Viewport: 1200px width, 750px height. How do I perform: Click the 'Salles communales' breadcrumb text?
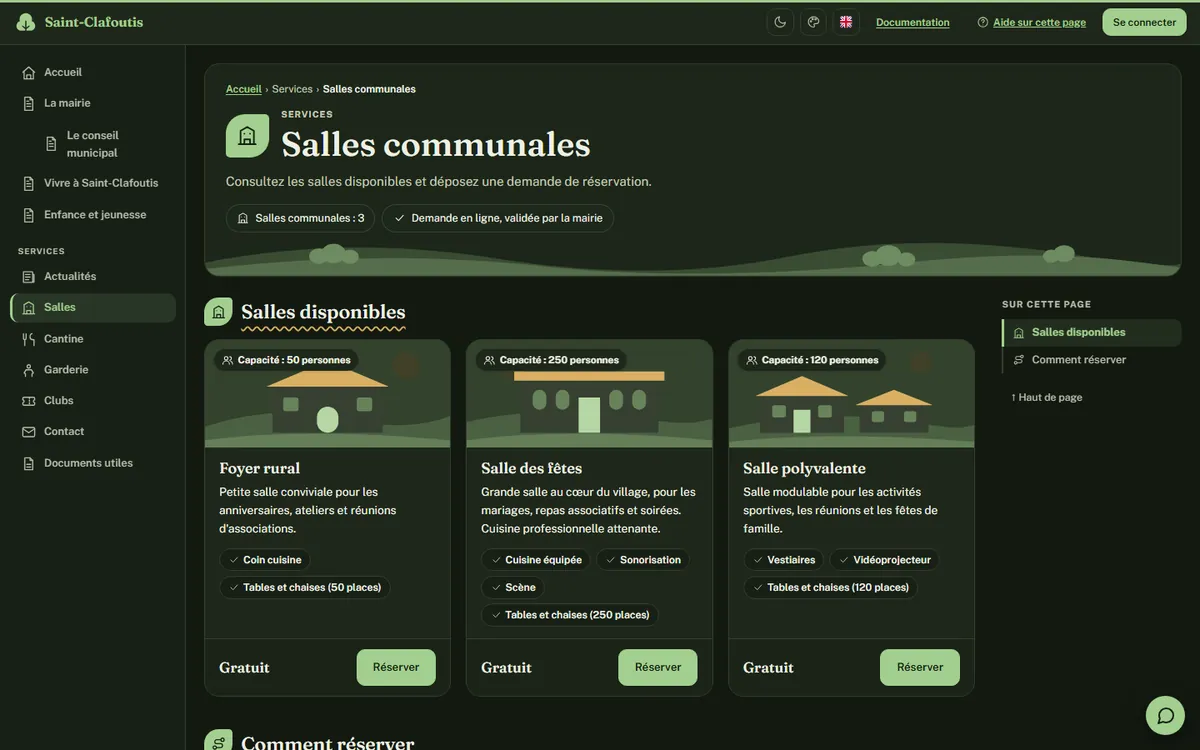click(369, 89)
